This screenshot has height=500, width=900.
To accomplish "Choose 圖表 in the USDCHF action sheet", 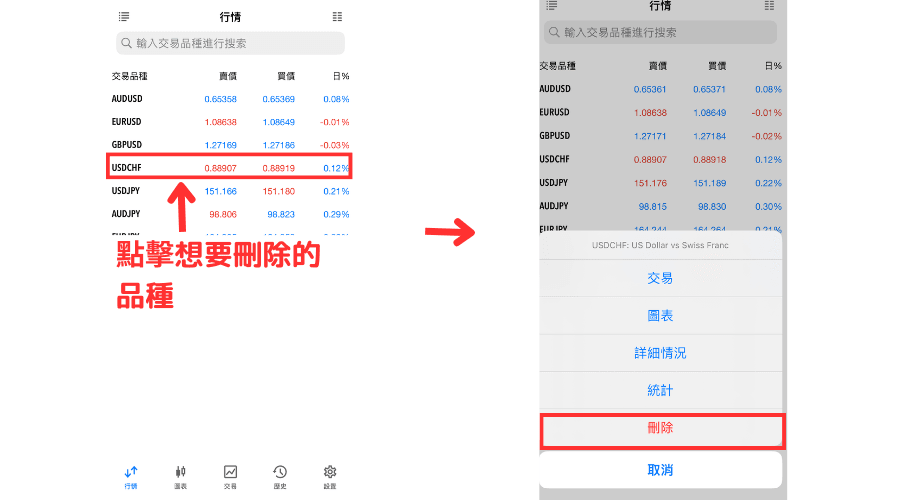I will (660, 316).
